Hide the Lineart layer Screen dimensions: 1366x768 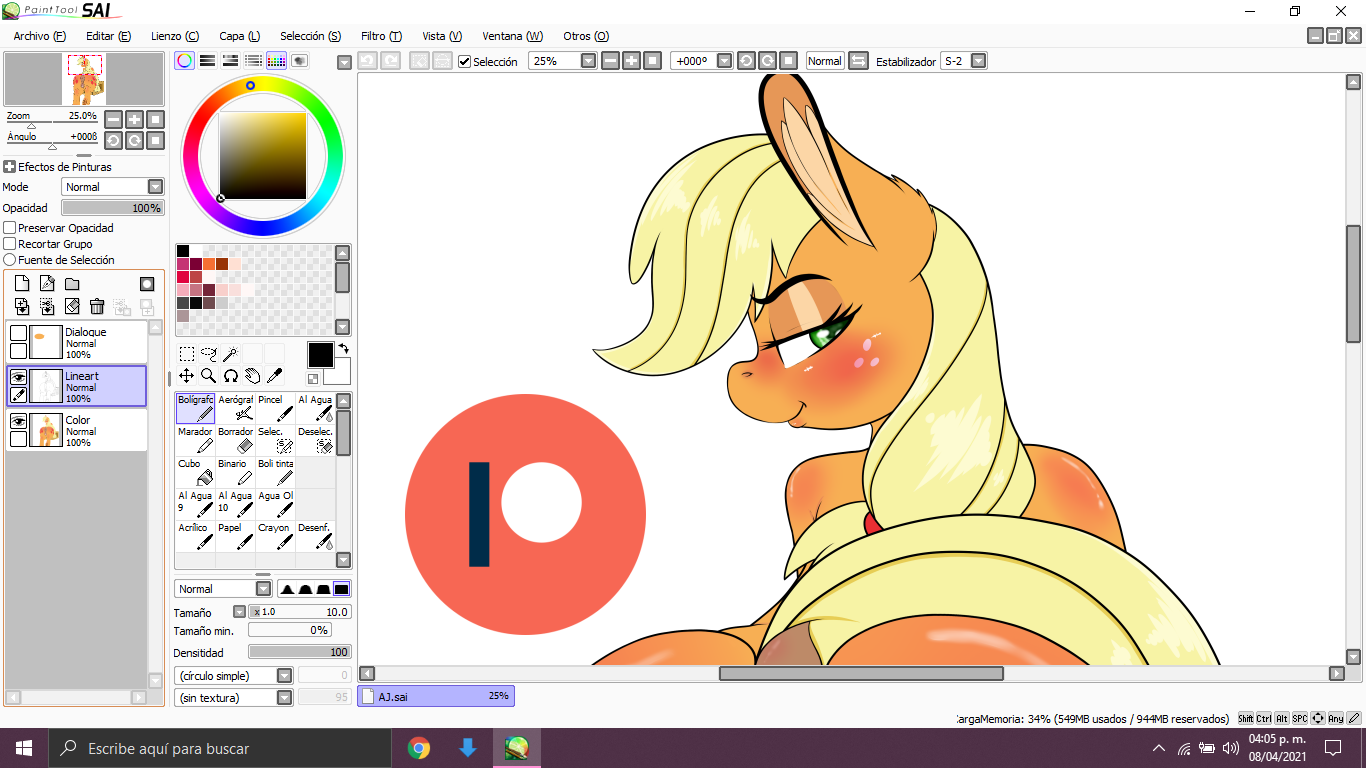pos(18,377)
